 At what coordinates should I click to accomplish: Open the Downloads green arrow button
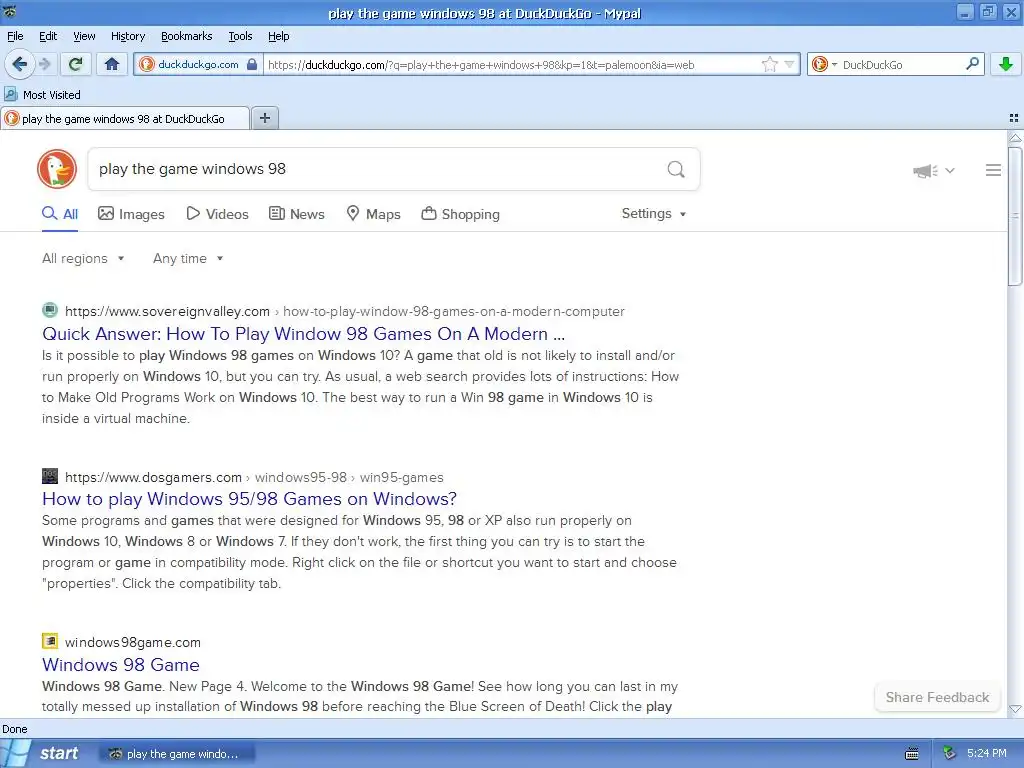point(1006,64)
